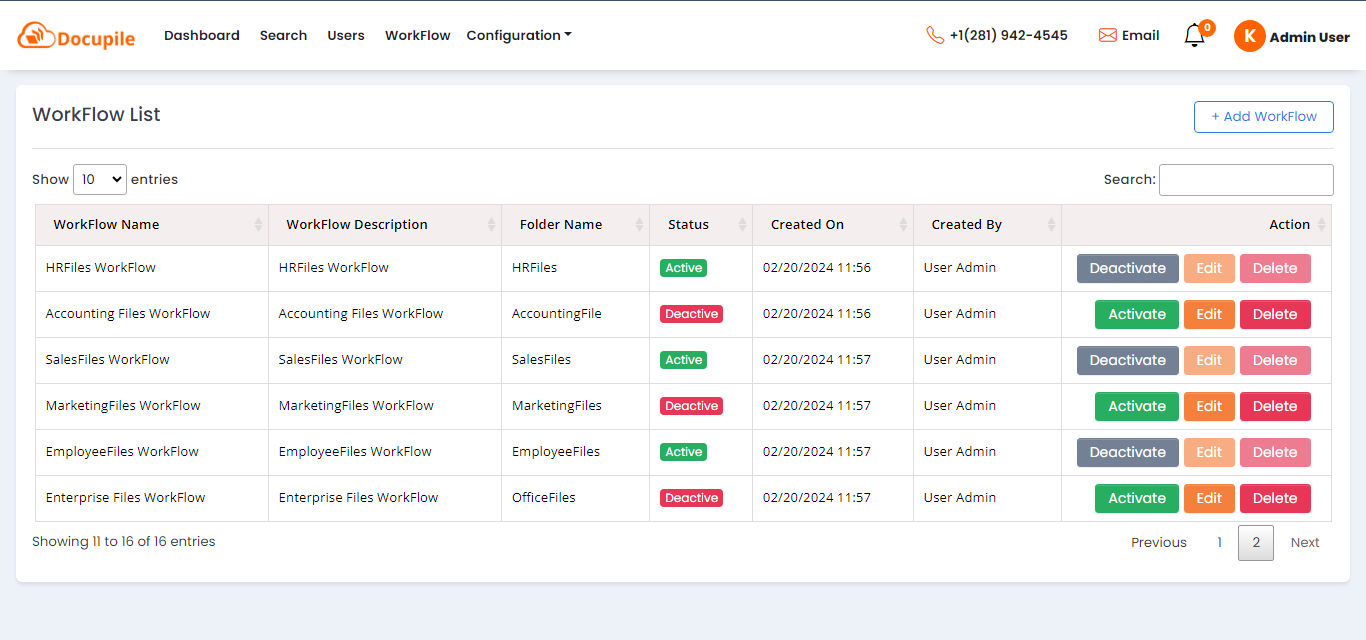The image size is (1366, 640).
Task: Click the phone icon in header
Action: [935, 35]
